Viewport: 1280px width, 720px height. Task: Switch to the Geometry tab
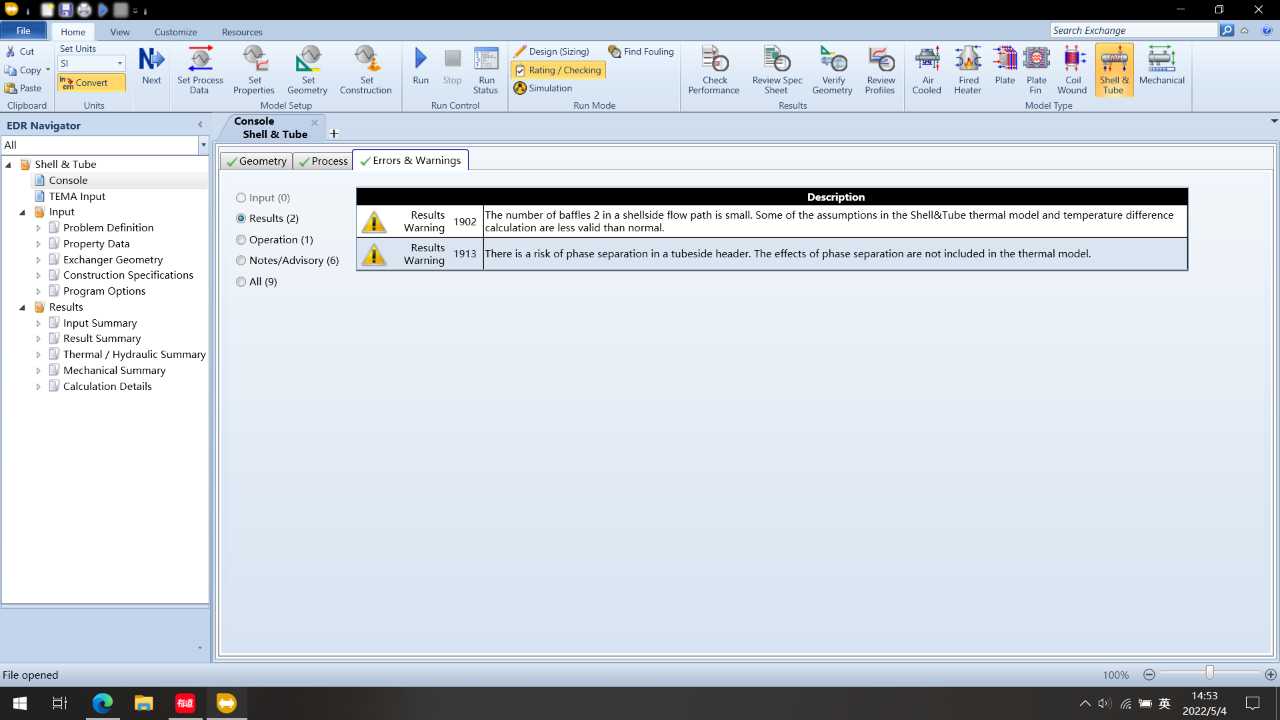[256, 161]
